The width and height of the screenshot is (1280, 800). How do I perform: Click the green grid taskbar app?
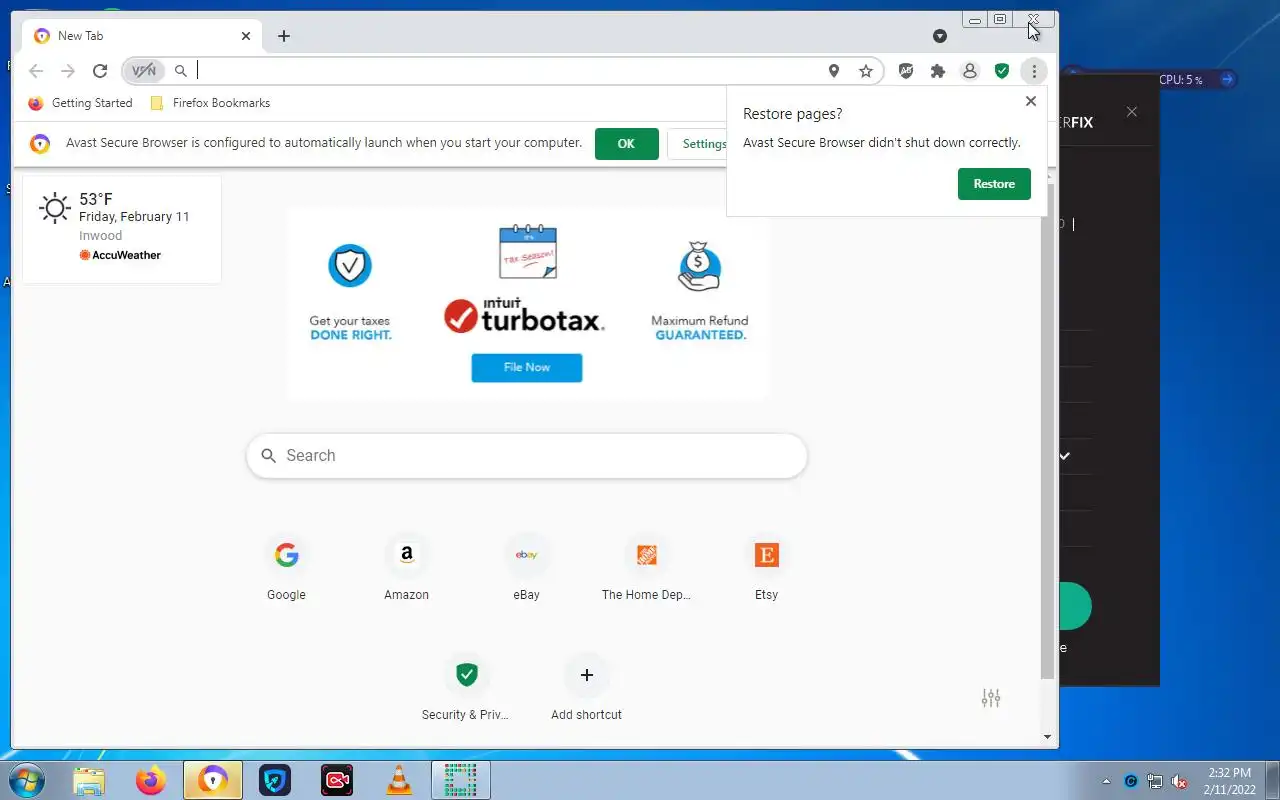point(461,780)
